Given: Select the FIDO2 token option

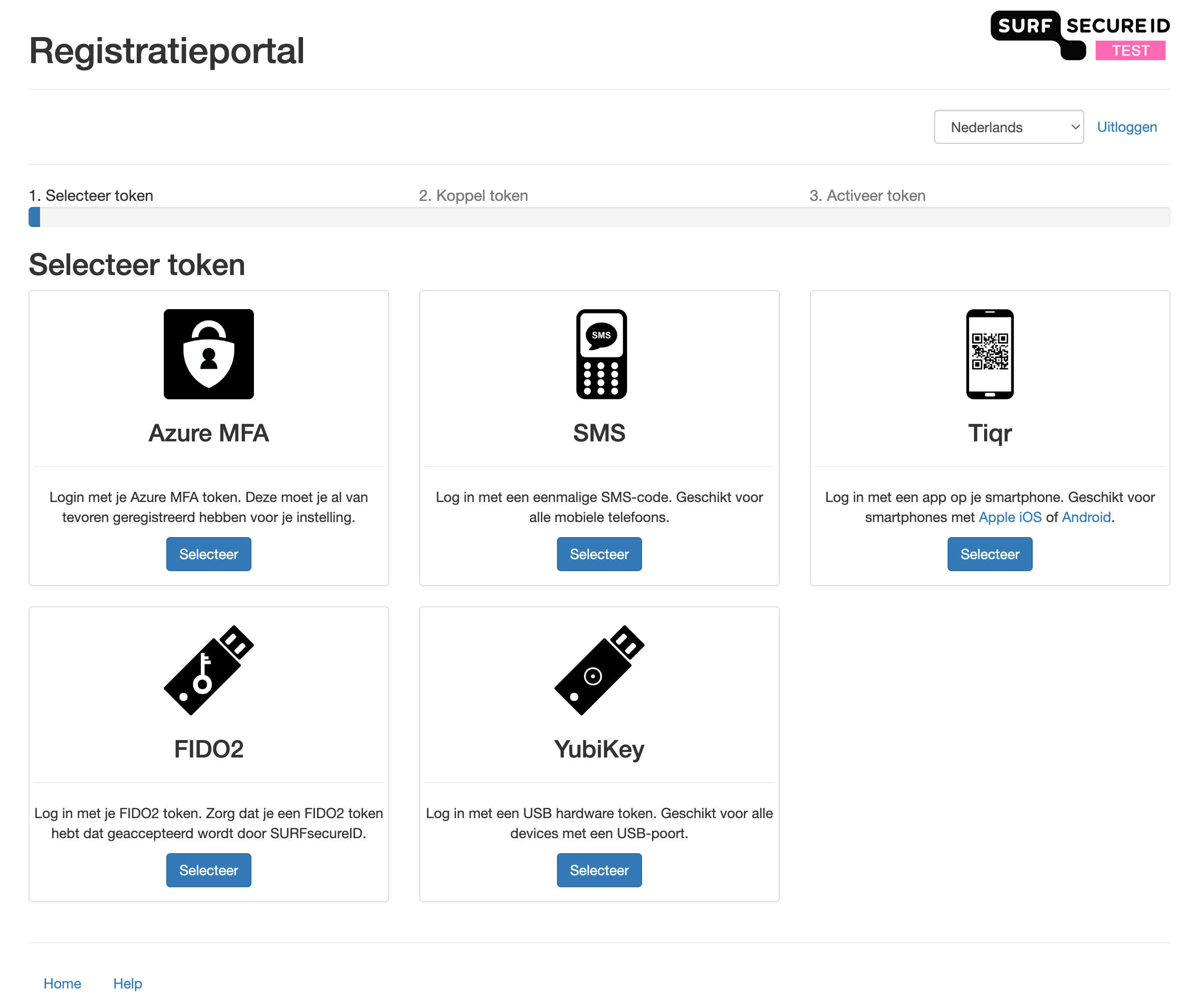Looking at the screenshot, I should 208,869.
